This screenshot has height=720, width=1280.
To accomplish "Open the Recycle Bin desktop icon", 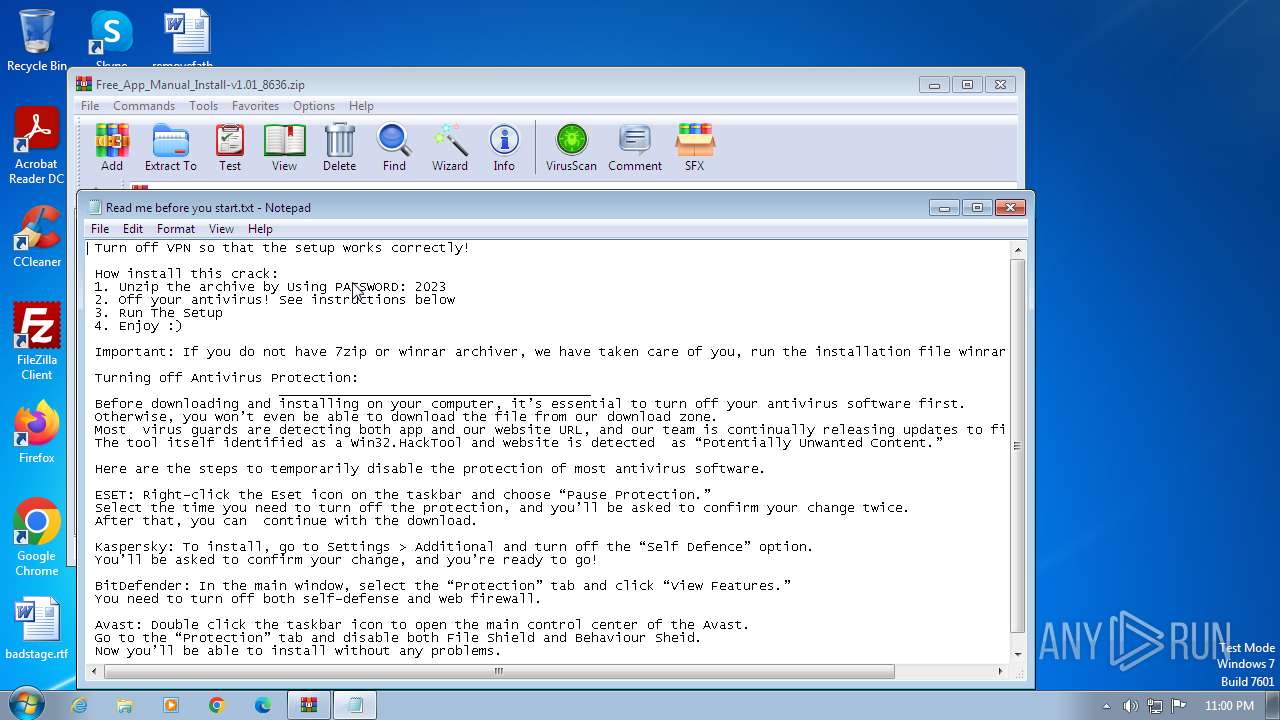I will [37, 40].
